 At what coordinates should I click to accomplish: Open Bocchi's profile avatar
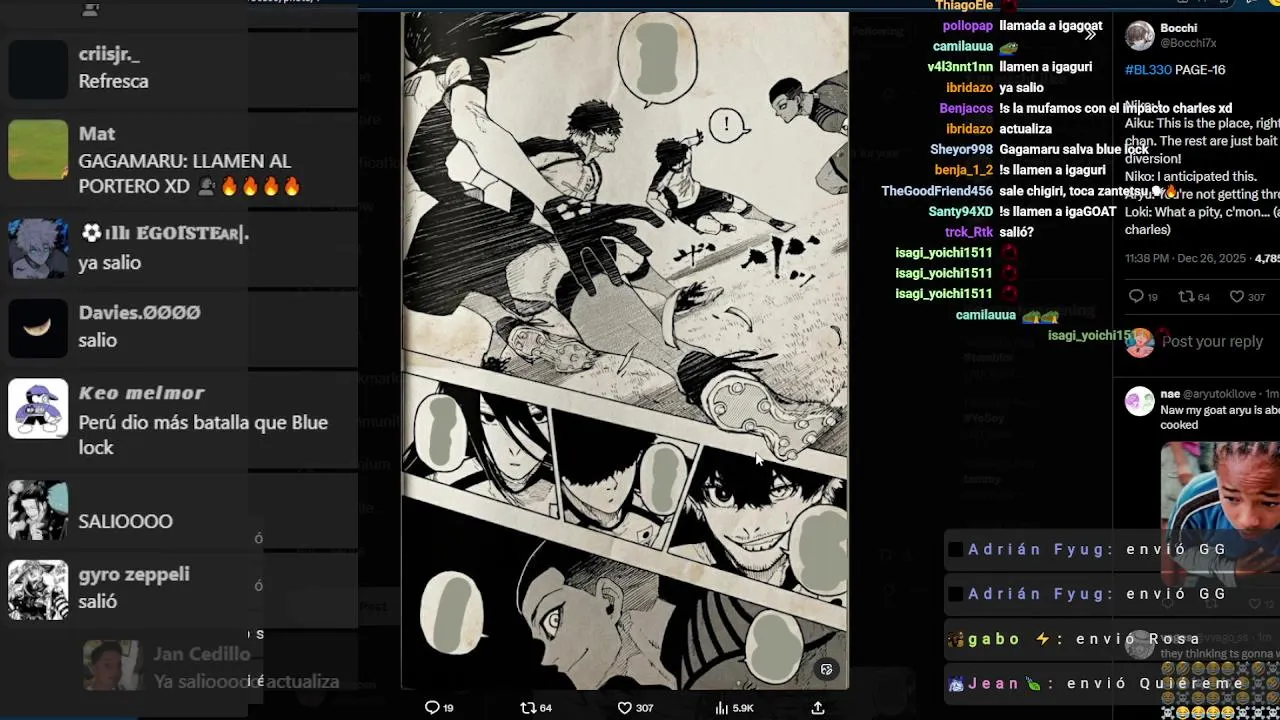point(1139,36)
